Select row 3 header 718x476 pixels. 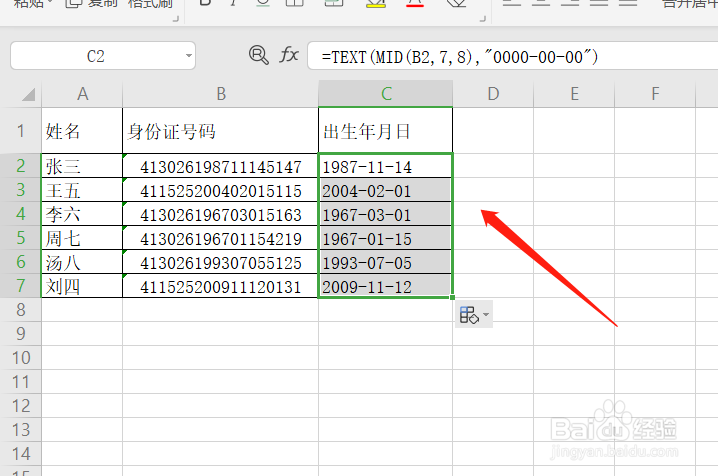[21, 189]
